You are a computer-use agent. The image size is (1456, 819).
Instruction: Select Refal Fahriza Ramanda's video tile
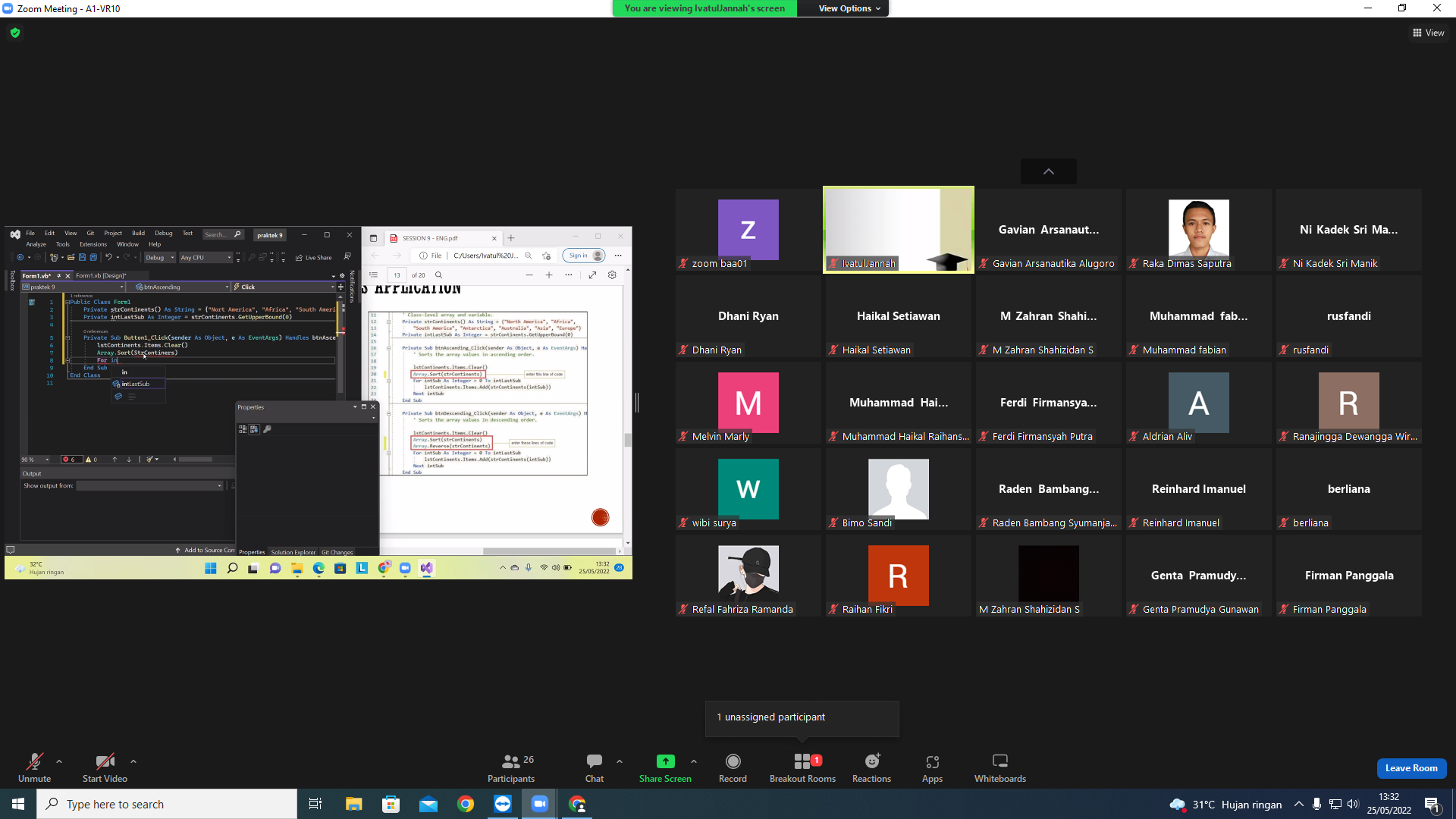(748, 576)
